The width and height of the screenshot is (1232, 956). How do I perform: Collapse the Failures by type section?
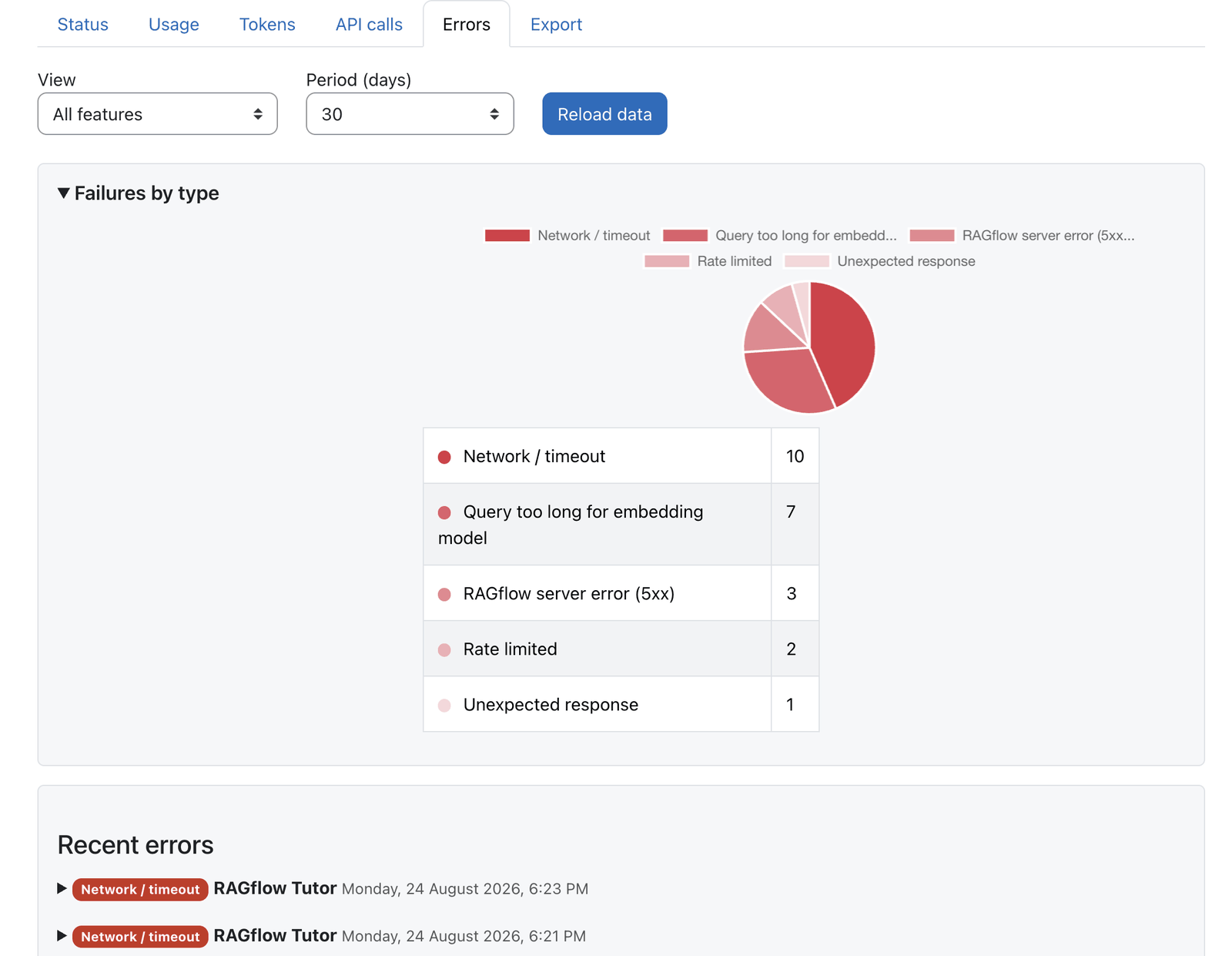138,193
